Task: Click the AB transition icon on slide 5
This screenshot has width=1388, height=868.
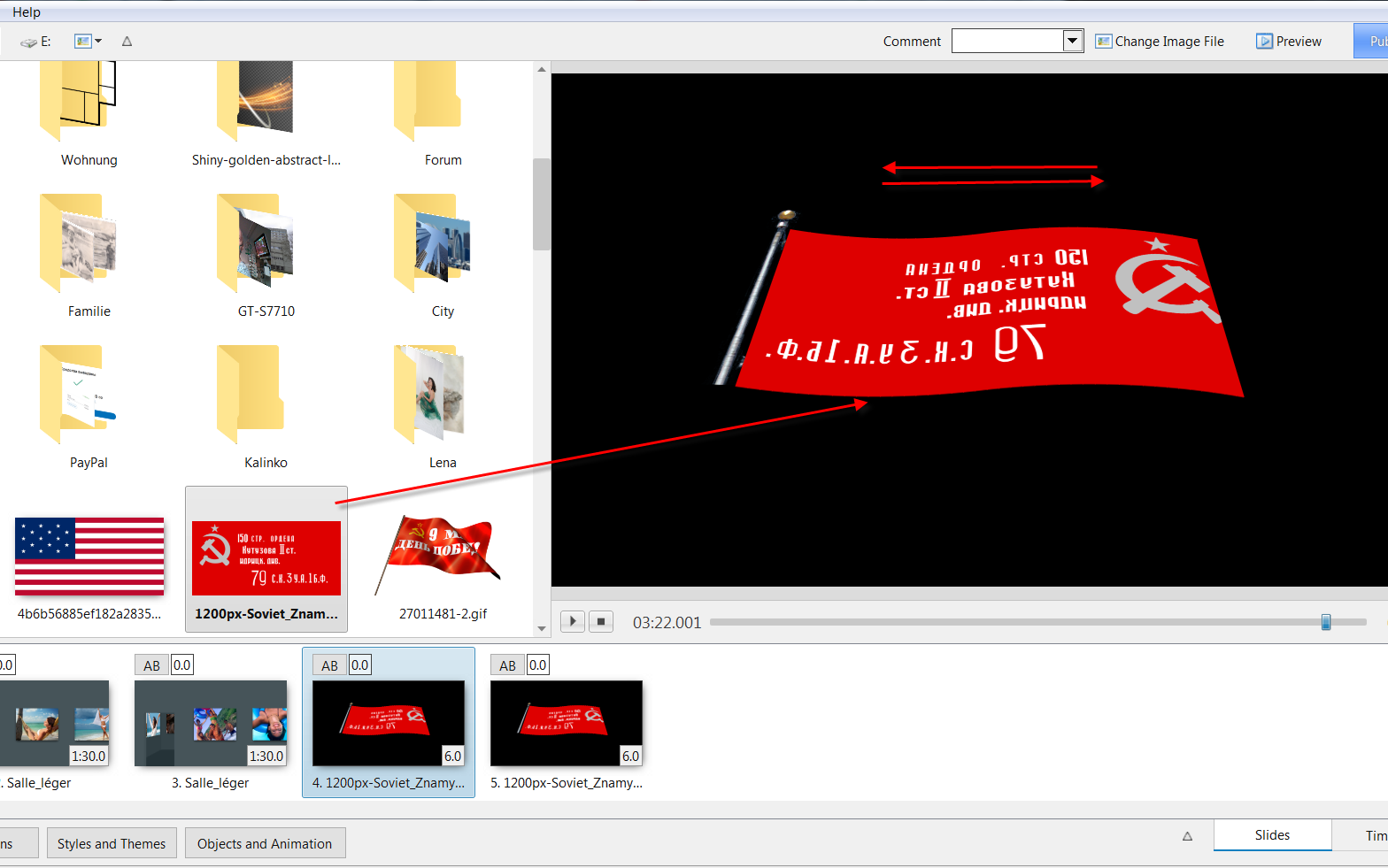Action: tap(507, 665)
